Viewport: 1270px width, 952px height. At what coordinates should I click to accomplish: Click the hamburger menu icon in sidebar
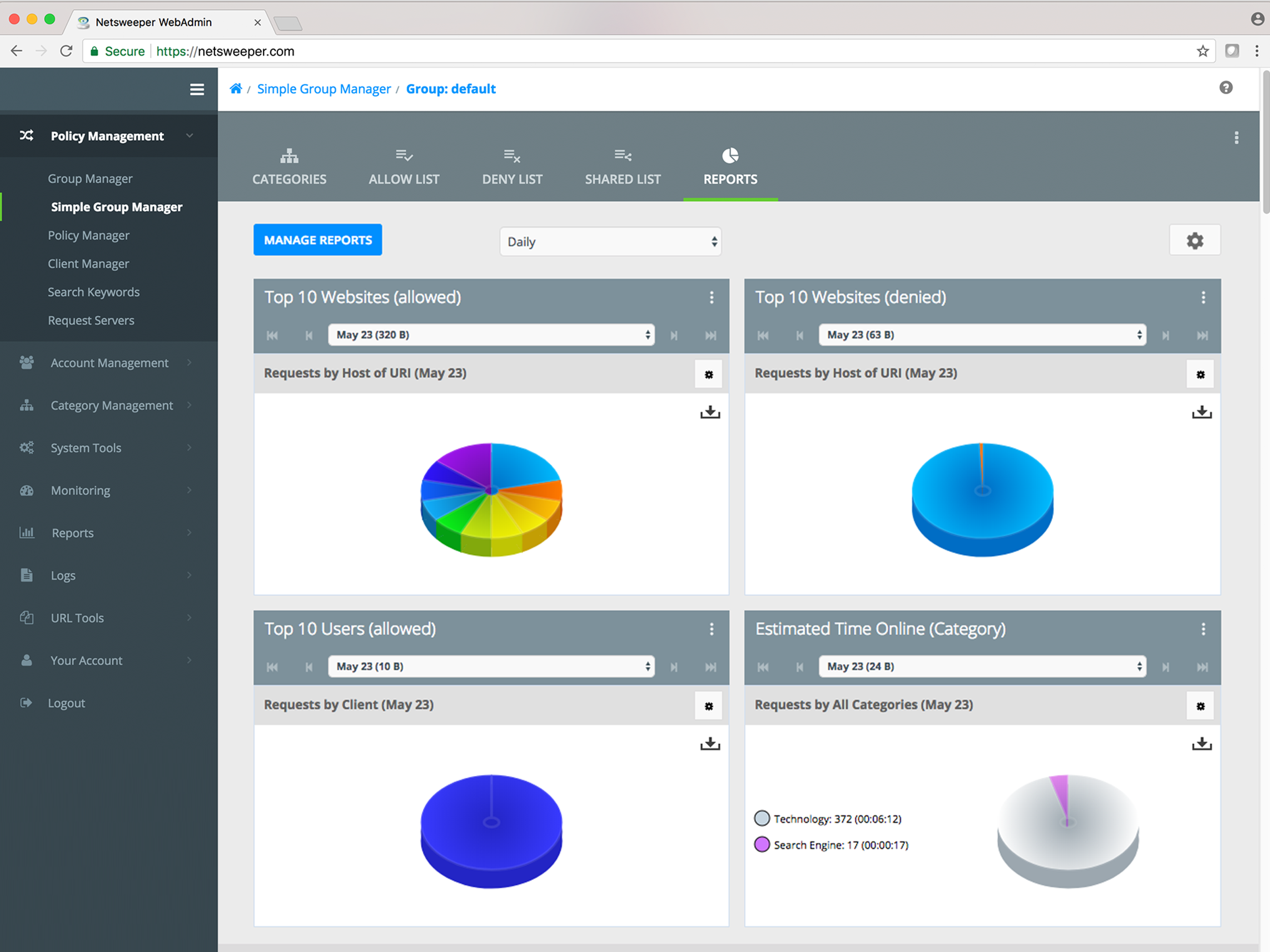pos(197,89)
